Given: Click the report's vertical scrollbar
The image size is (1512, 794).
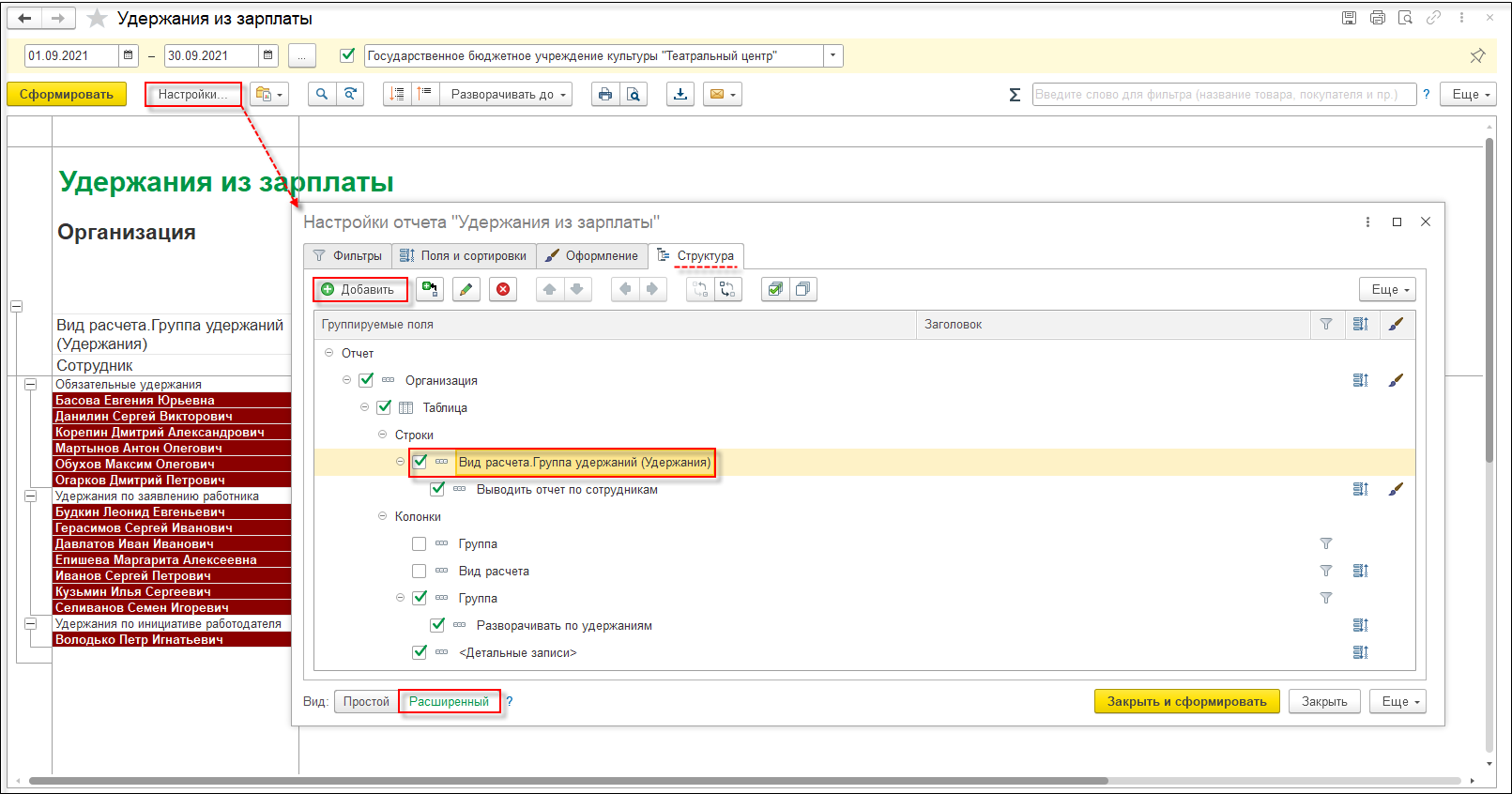Looking at the screenshot, I should tap(1489, 300).
